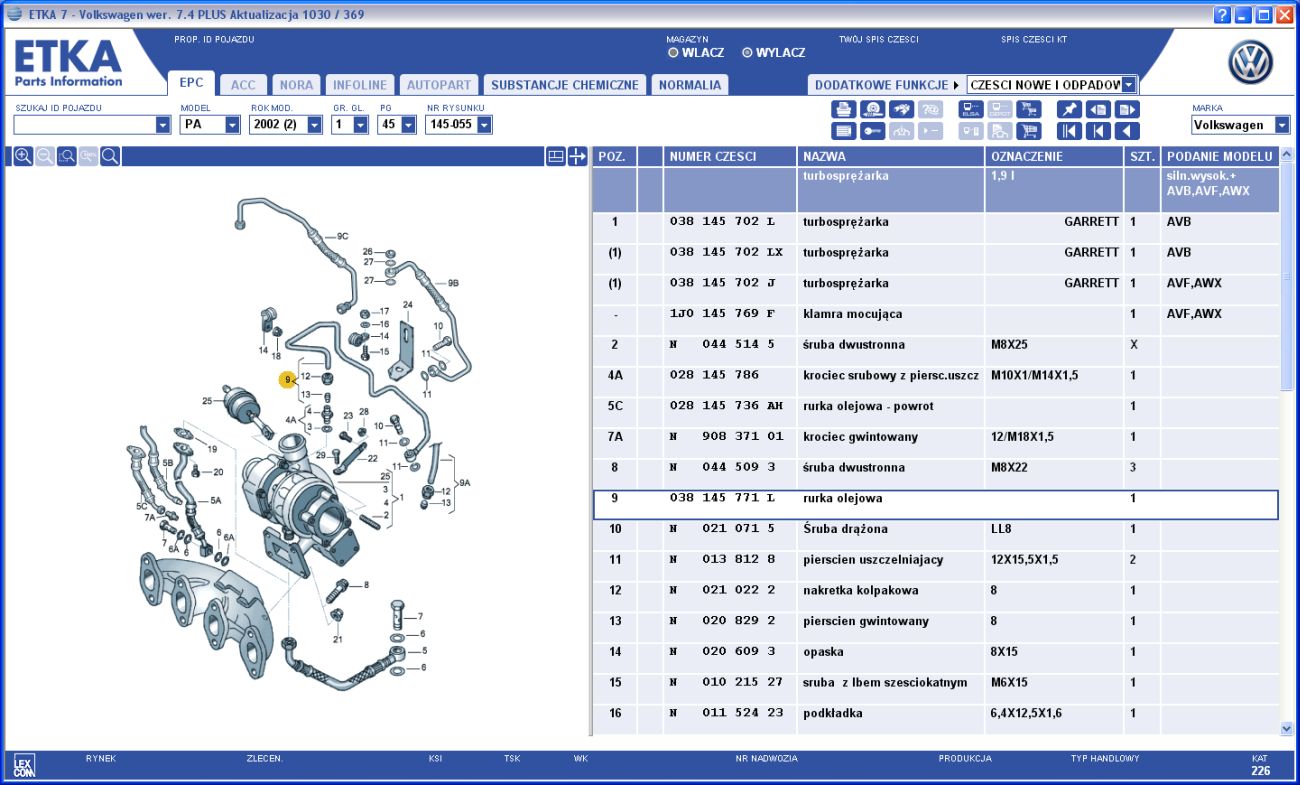Click the upper shopping carts icon
Viewport: 1300px width, 785px height.
pyautogui.click(x=1028, y=109)
